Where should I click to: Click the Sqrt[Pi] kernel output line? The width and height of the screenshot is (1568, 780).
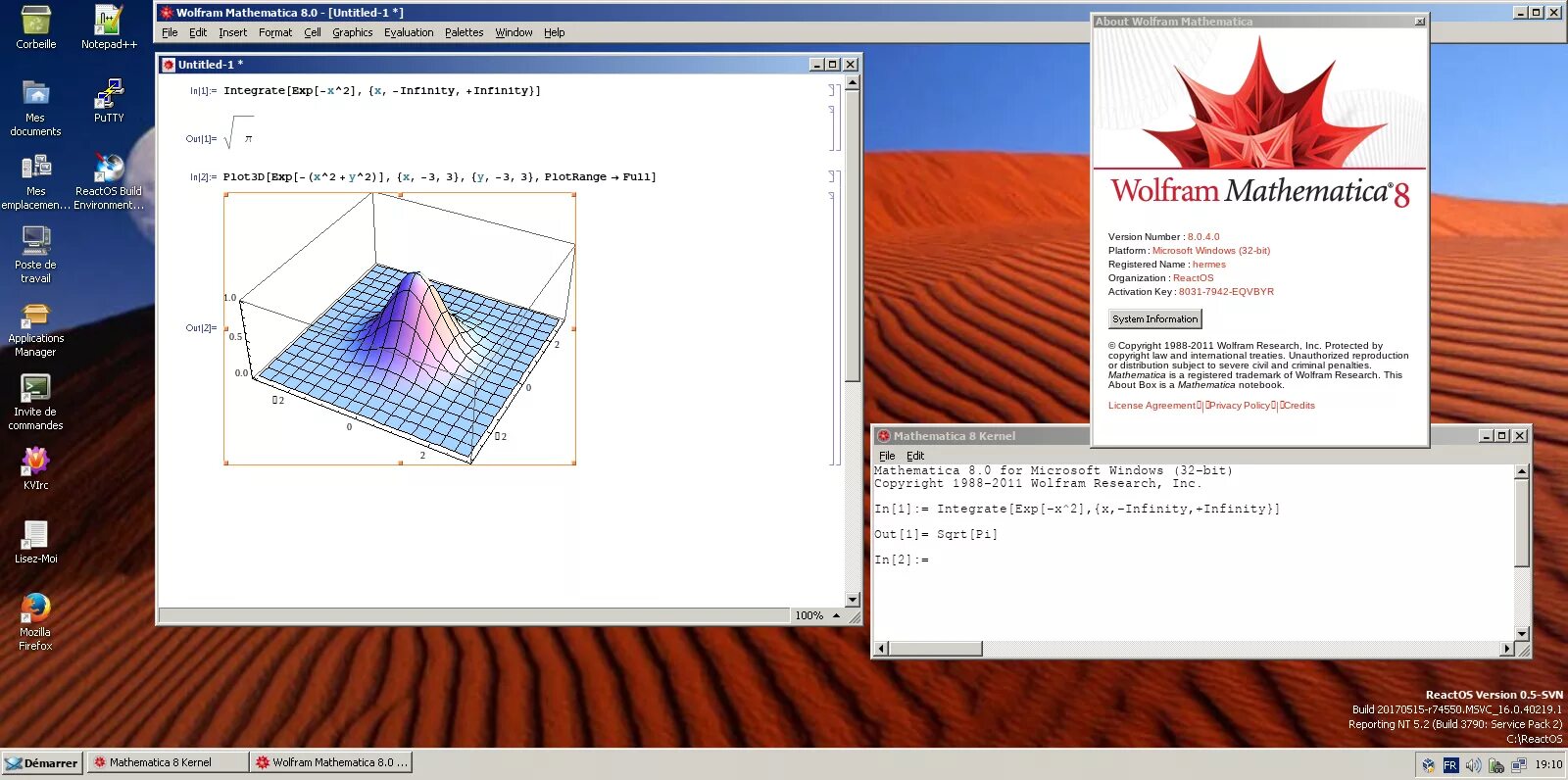click(936, 534)
